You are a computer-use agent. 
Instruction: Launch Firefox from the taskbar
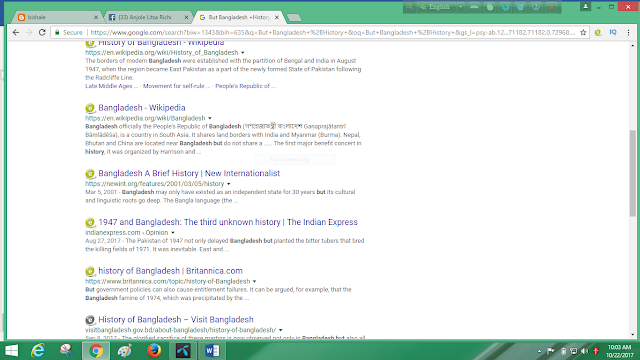154,351
